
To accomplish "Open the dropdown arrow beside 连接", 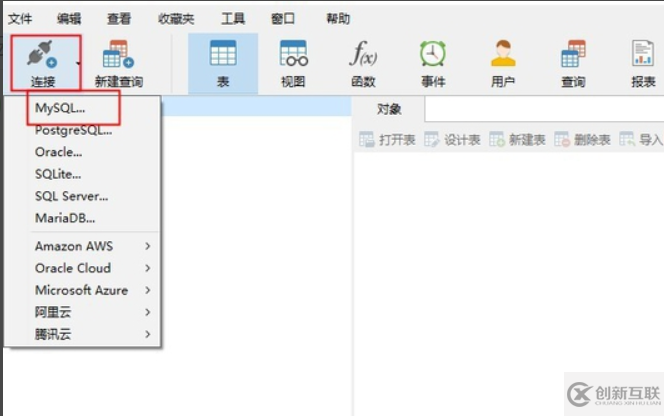I will tap(78, 64).
